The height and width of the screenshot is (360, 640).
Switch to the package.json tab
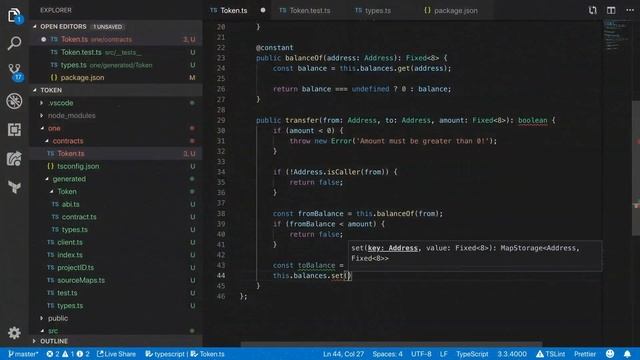click(455, 11)
